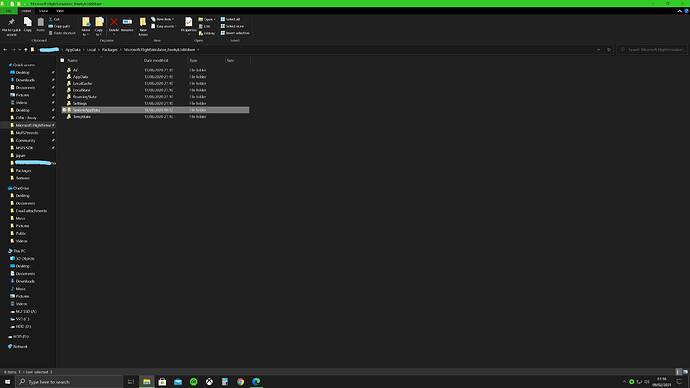Open Community in Quick access

(26, 140)
